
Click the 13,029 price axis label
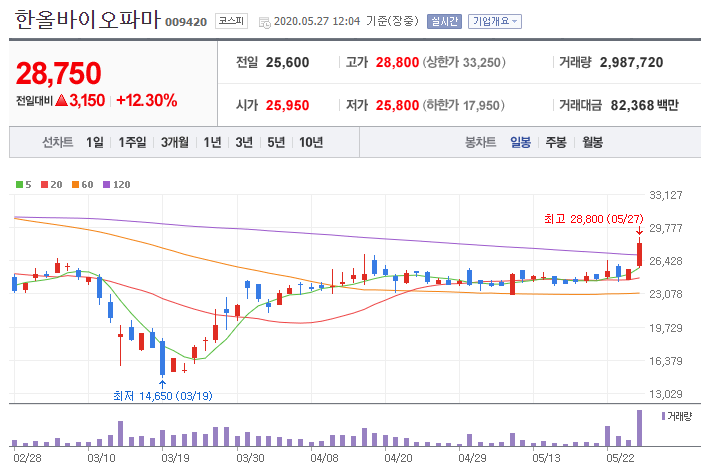pos(666,394)
